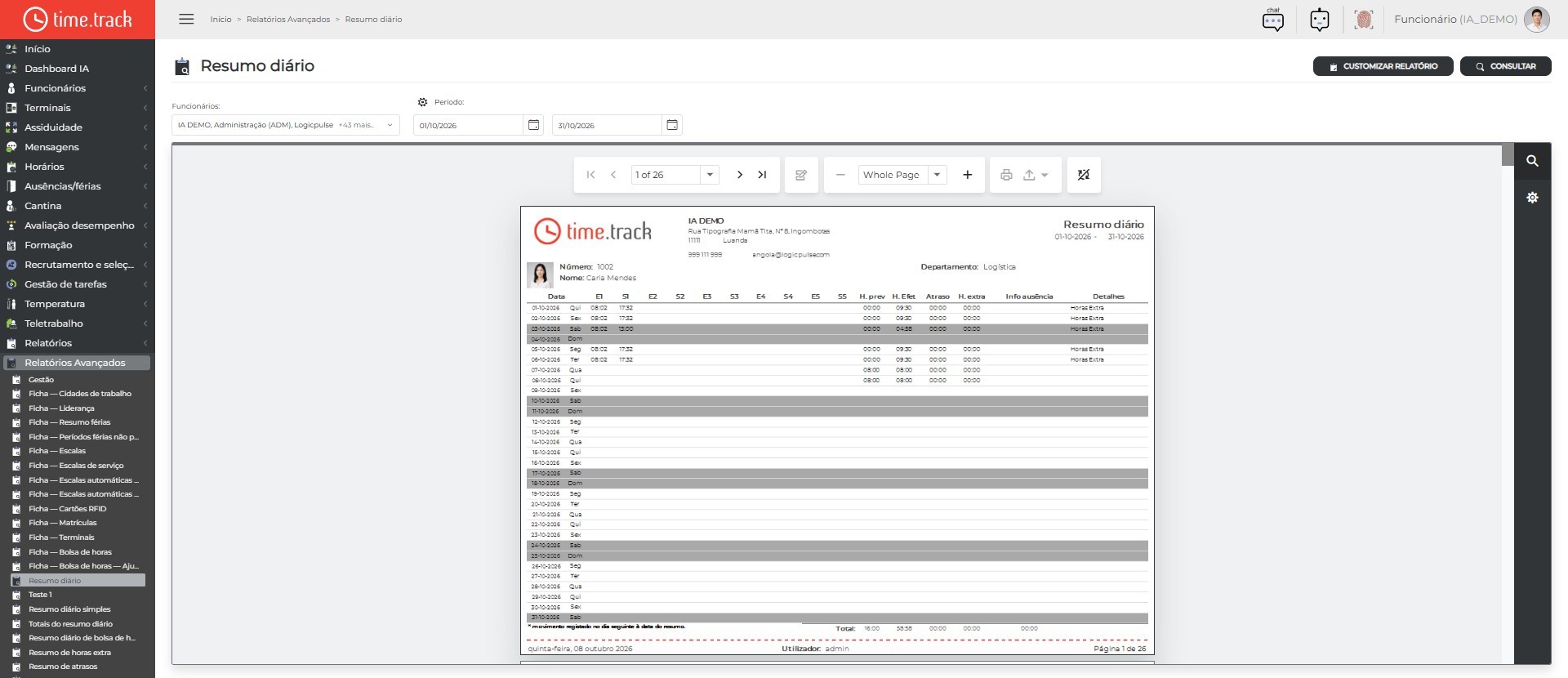This screenshot has width=1568, height=678.
Task: Open the chat icon in the header
Action: coord(1272,20)
